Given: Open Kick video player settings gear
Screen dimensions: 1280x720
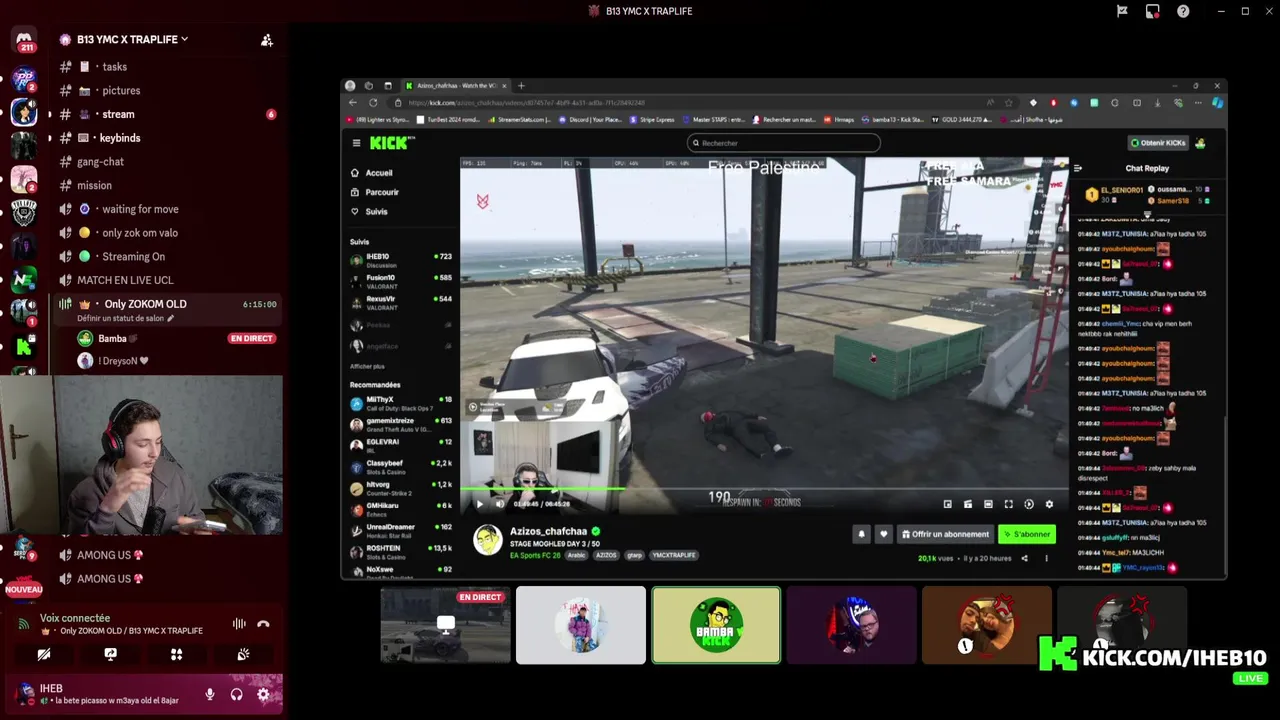Looking at the screenshot, I should [x=1049, y=504].
